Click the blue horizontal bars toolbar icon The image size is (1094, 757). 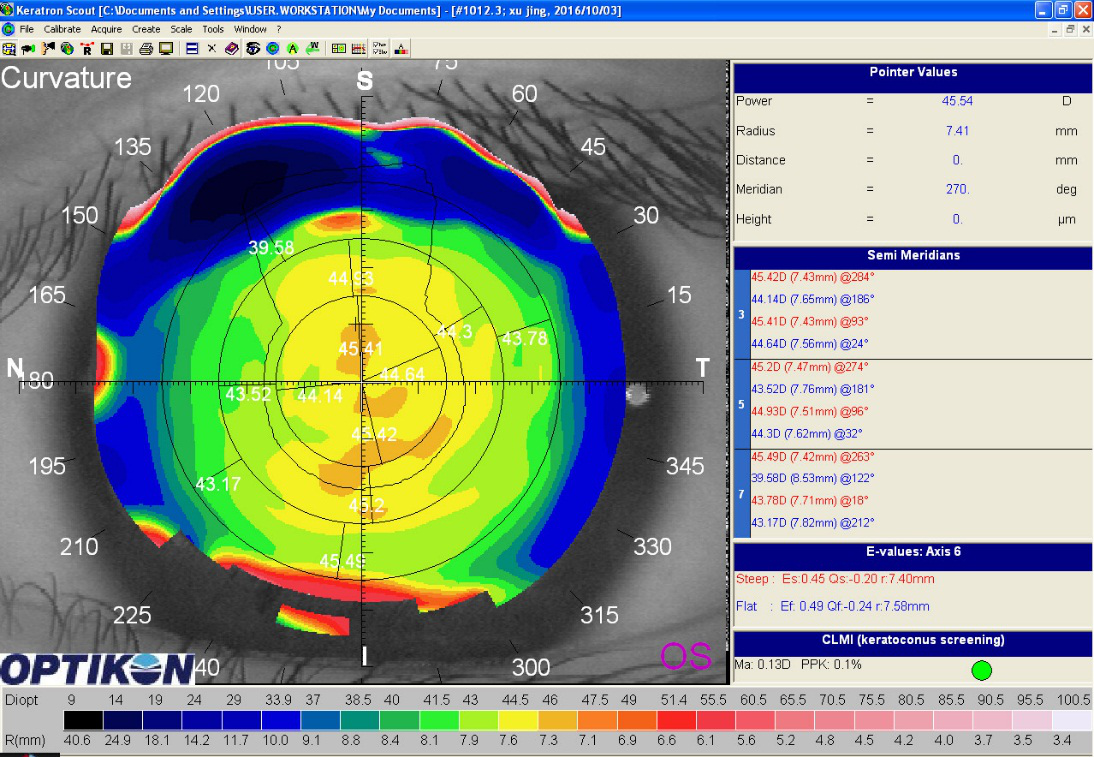point(192,49)
